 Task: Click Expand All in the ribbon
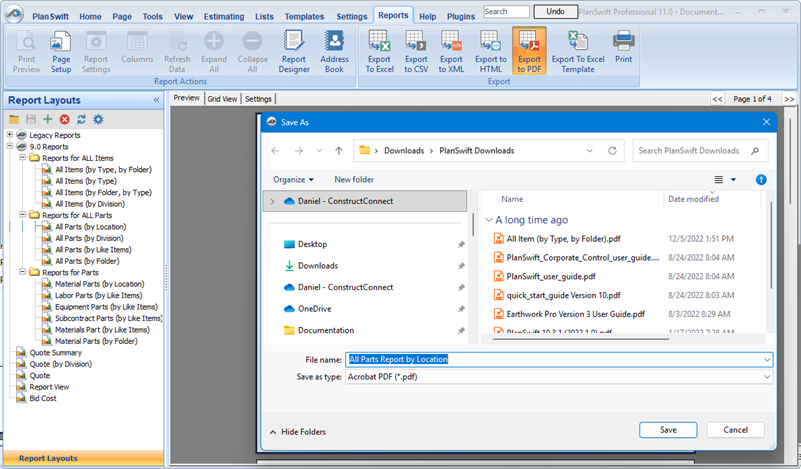[x=214, y=52]
